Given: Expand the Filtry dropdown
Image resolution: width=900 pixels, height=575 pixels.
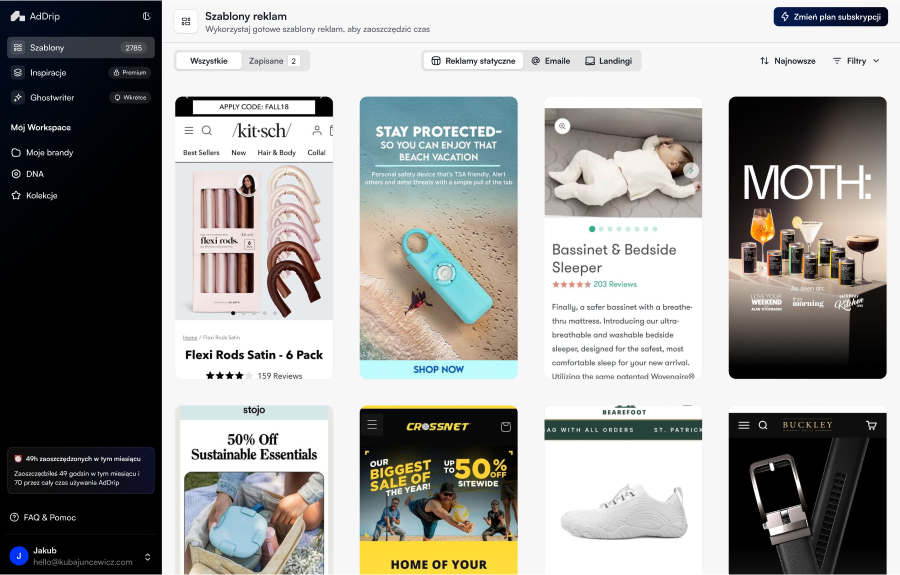Looking at the screenshot, I should pos(856,61).
